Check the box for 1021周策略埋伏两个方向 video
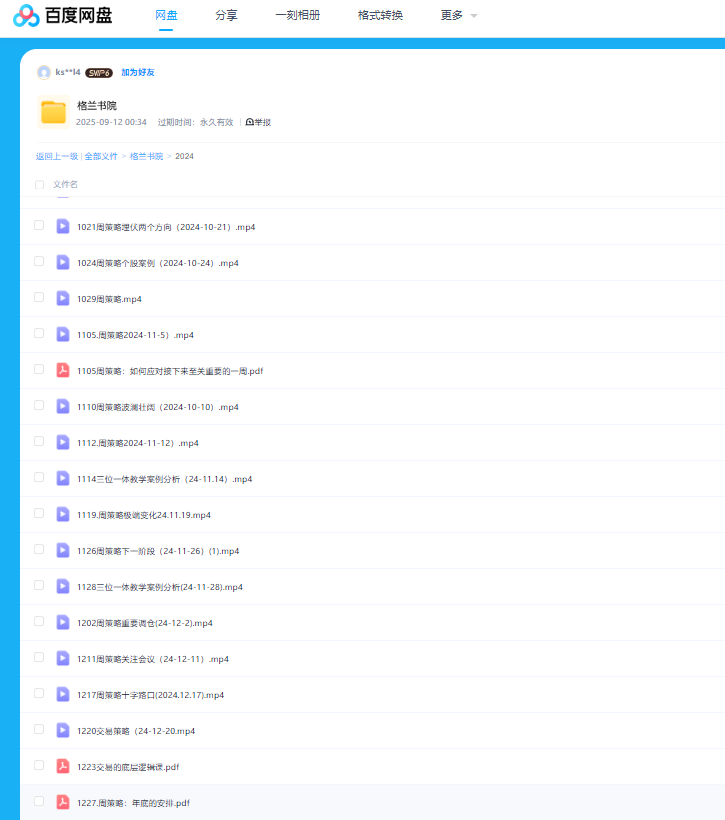The width and height of the screenshot is (725, 820). (x=39, y=226)
